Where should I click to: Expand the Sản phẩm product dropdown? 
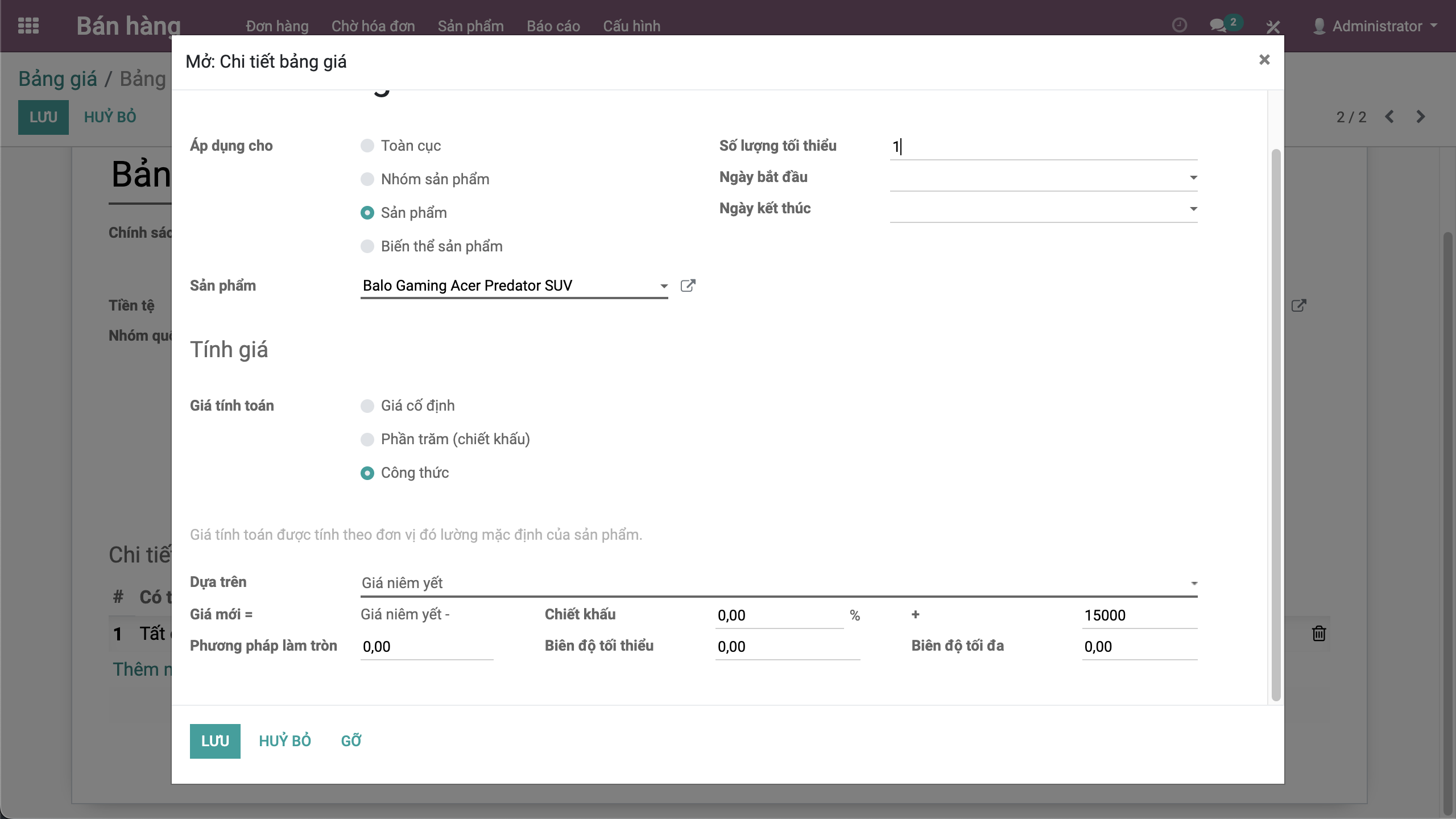click(663, 286)
